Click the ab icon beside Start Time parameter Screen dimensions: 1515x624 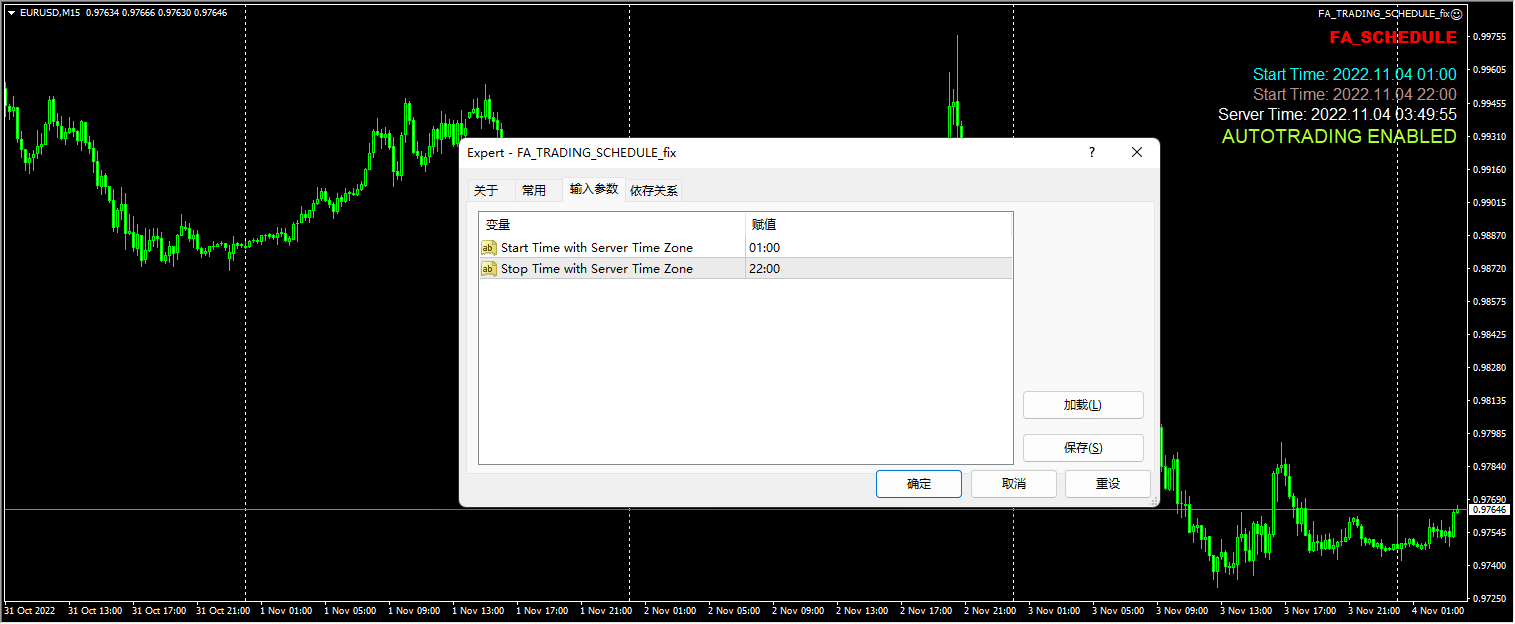489,247
